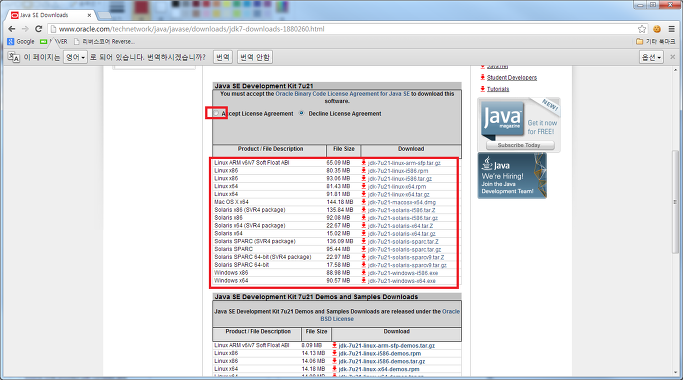Click the scrollbar down arrow
Screen dimensions: 683x380
click(x=676, y=373)
